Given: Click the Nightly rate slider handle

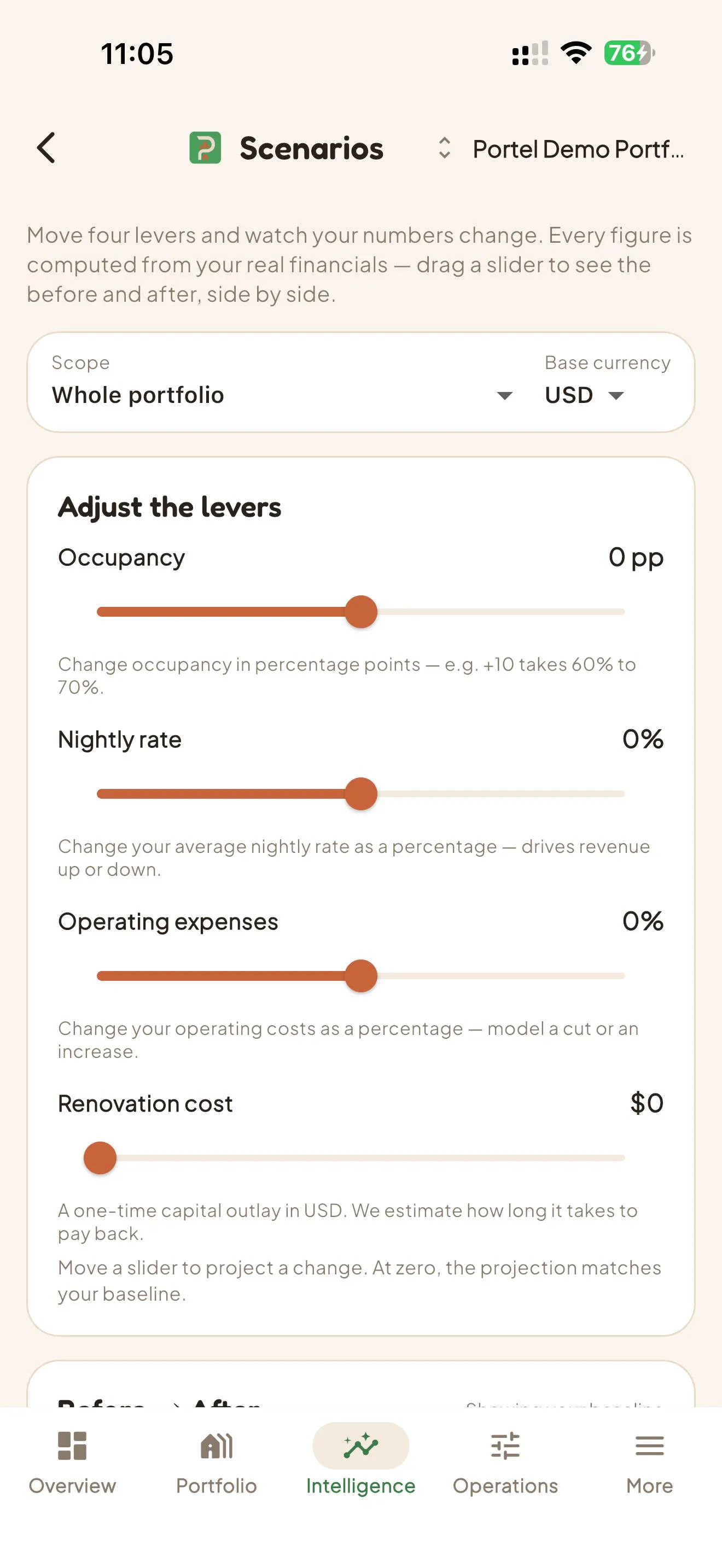Looking at the screenshot, I should pyautogui.click(x=361, y=794).
